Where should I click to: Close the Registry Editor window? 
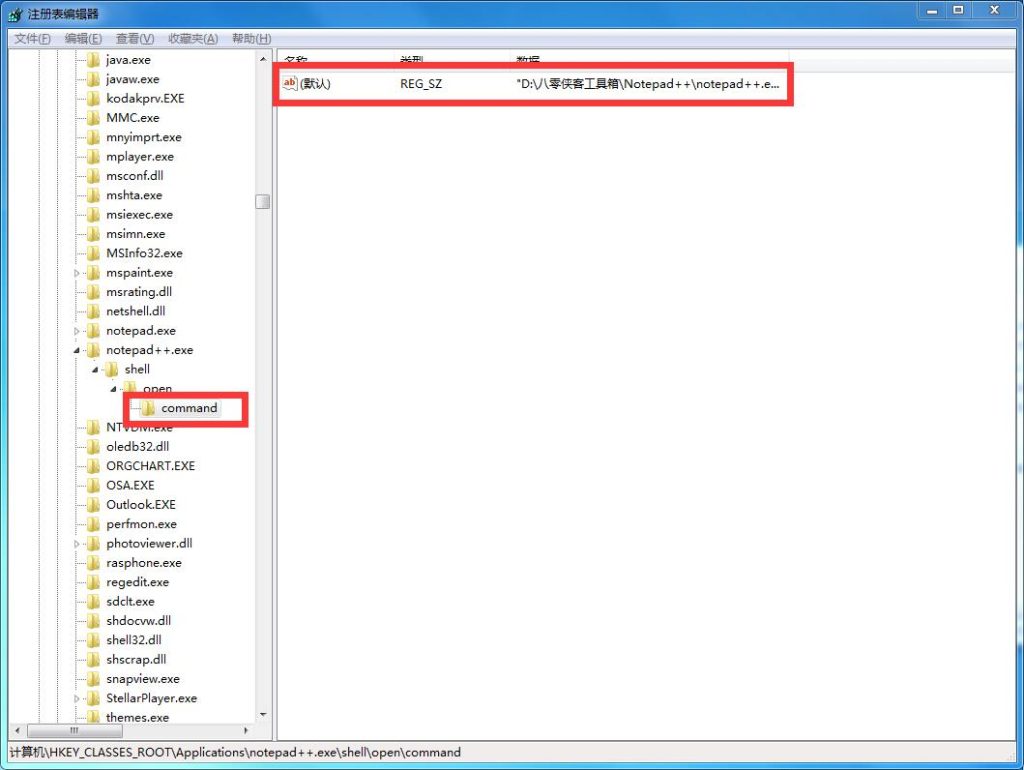pos(995,11)
